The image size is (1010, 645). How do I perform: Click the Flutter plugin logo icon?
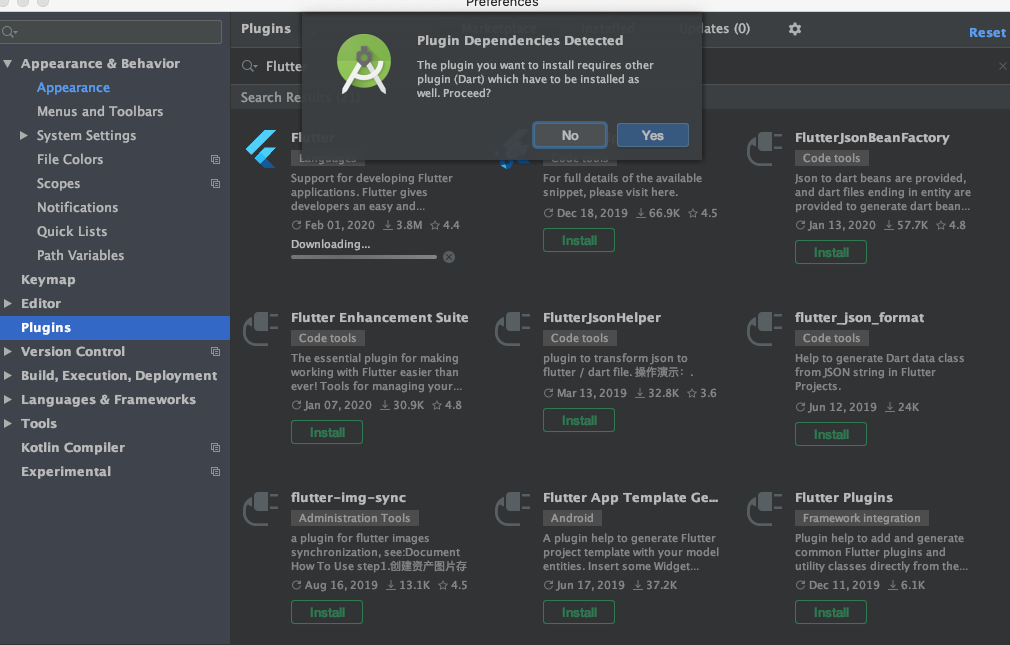(x=261, y=149)
